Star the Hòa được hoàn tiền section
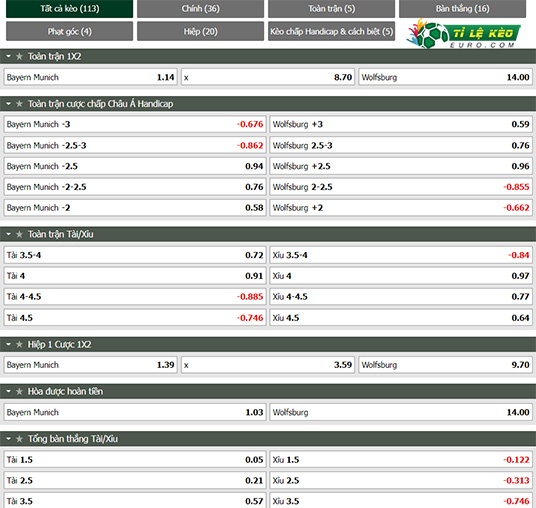This screenshot has height=508, width=536. (19, 391)
